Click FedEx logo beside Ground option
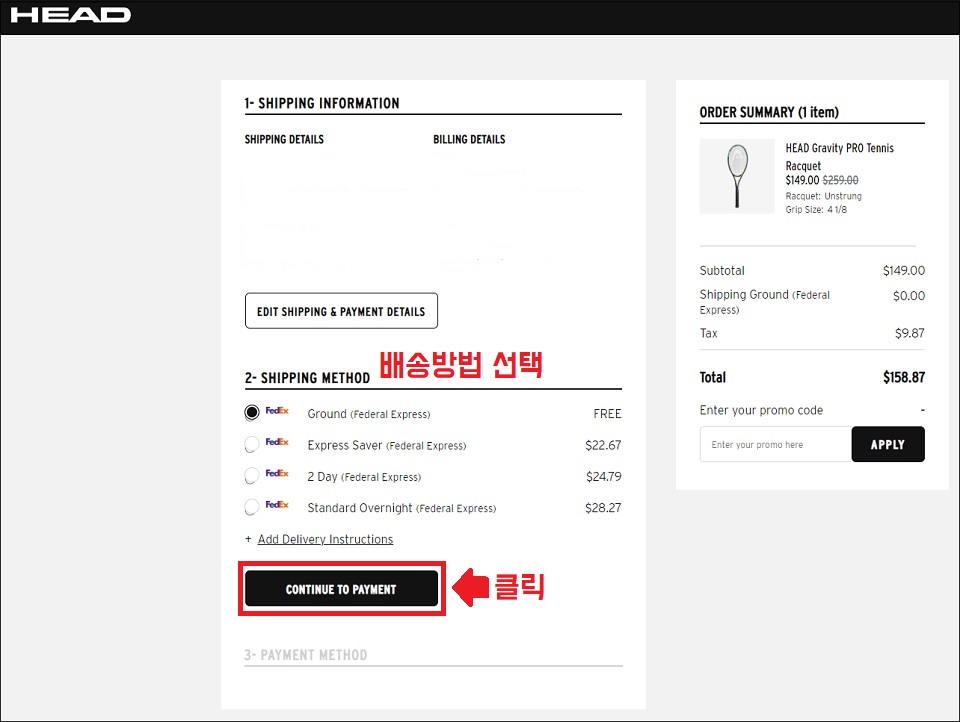Screen dimensions: 960x722 coord(277,410)
